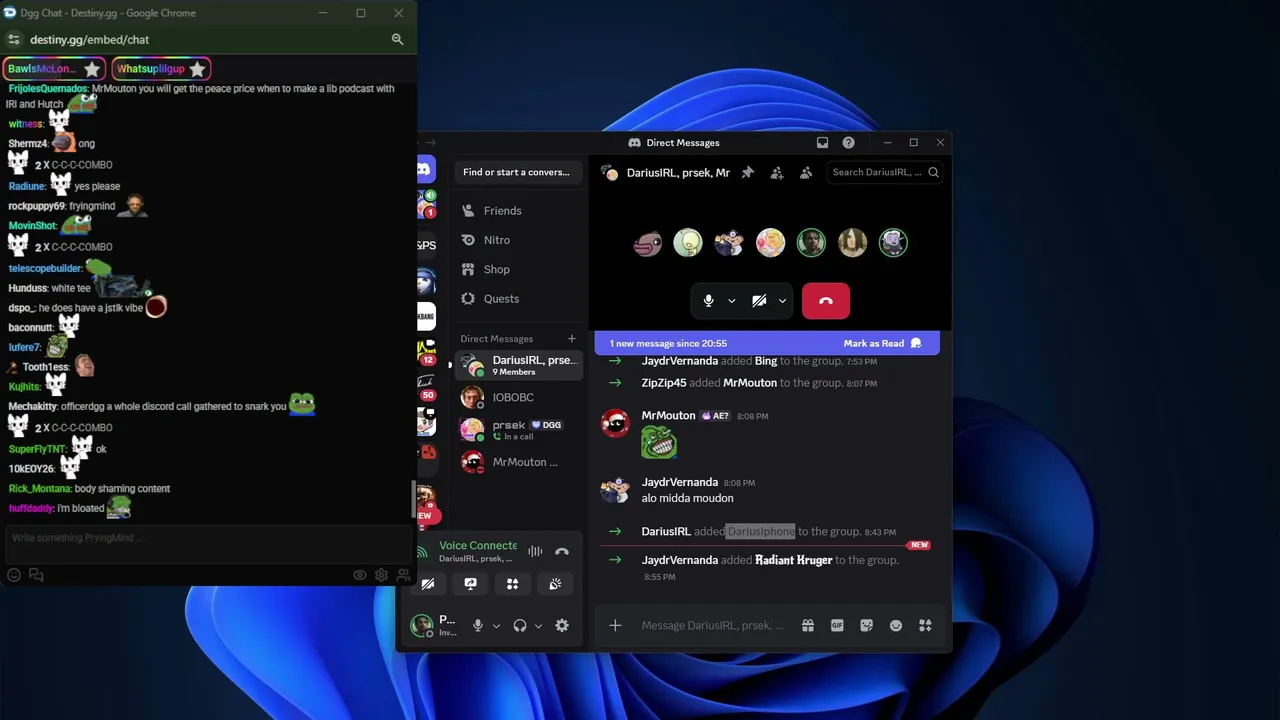Toggle the Dgg chat eye visibility icon
Viewport: 1280px width, 720px height.
tap(360, 575)
